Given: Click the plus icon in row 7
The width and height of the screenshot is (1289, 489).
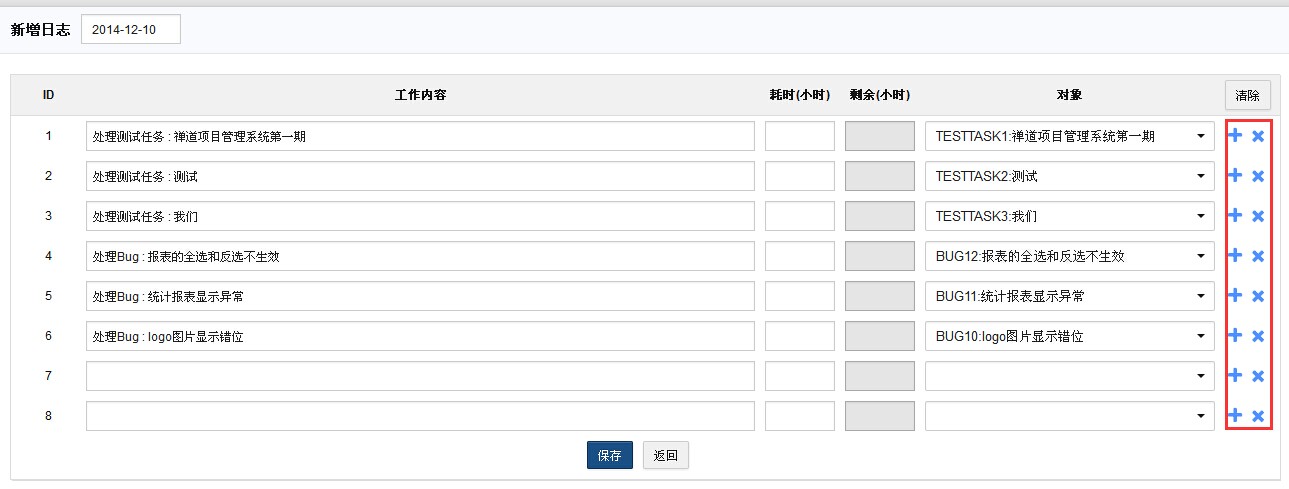Looking at the screenshot, I should coord(1235,376).
